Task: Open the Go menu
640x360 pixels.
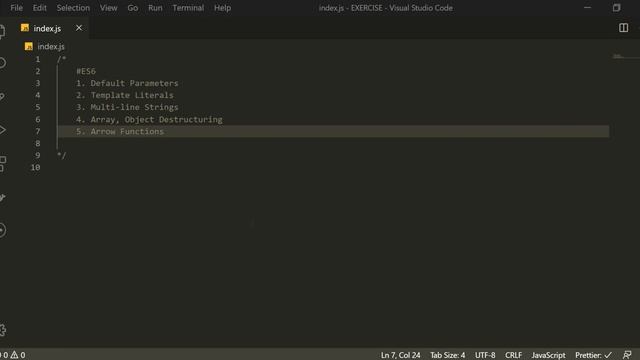Action: 133,8
